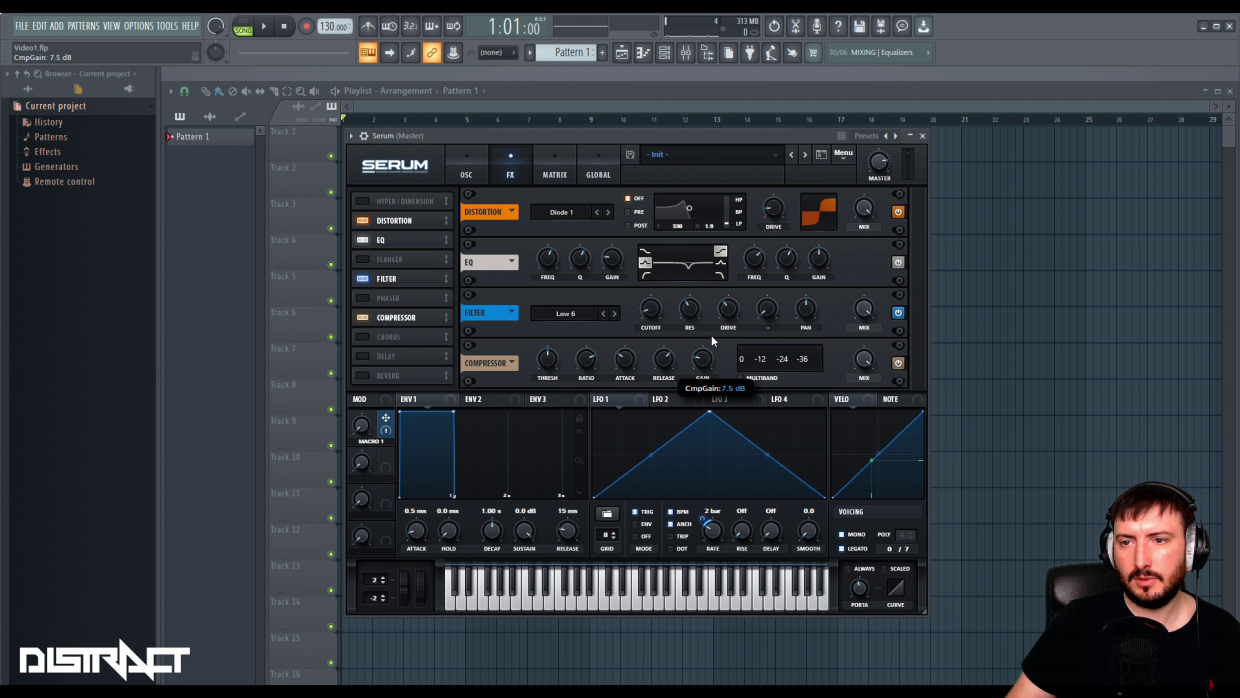
Task: Open the Distortion effect type dropdown
Action: point(490,212)
